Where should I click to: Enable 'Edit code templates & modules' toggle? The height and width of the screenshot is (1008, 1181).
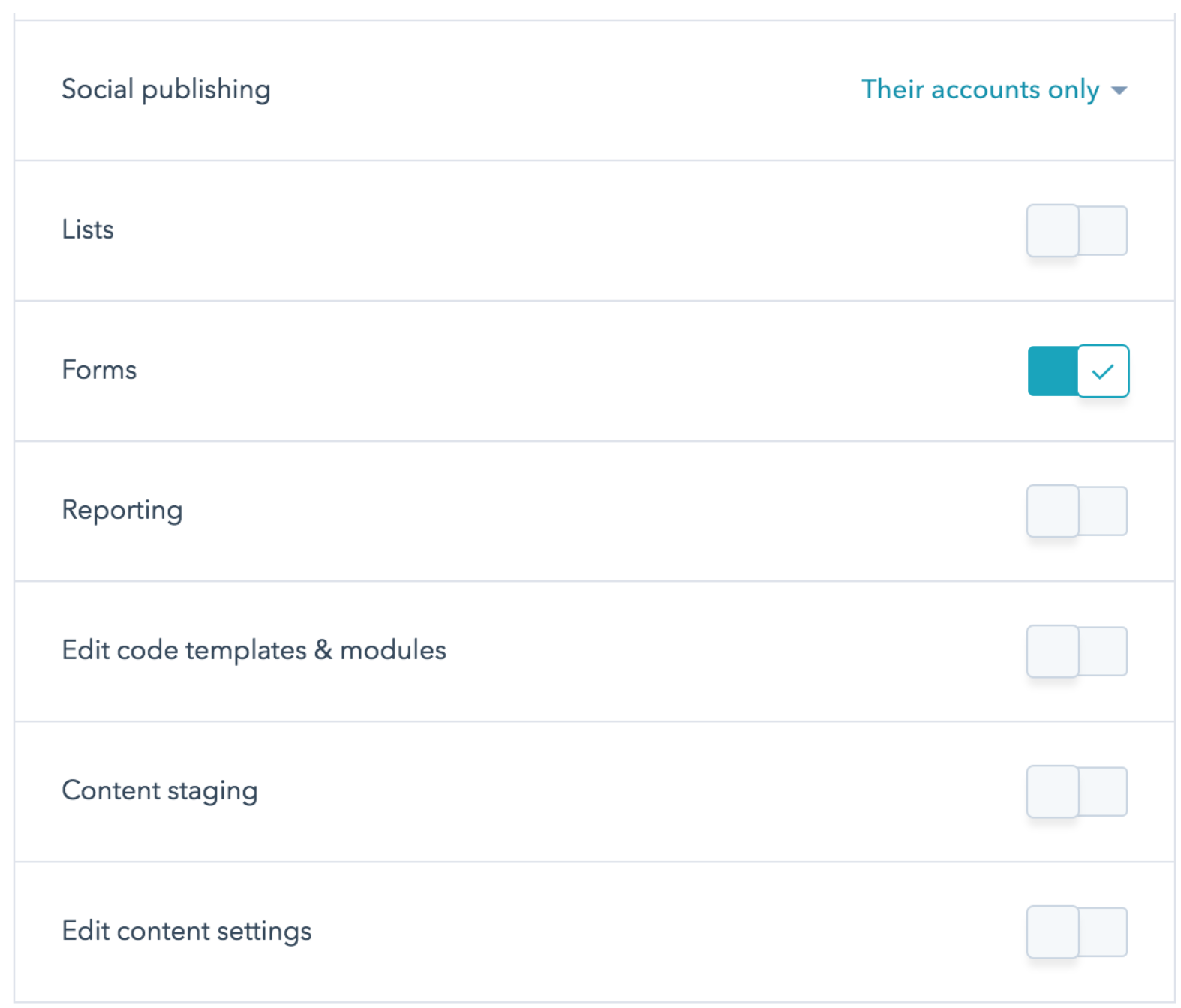(x=1077, y=651)
